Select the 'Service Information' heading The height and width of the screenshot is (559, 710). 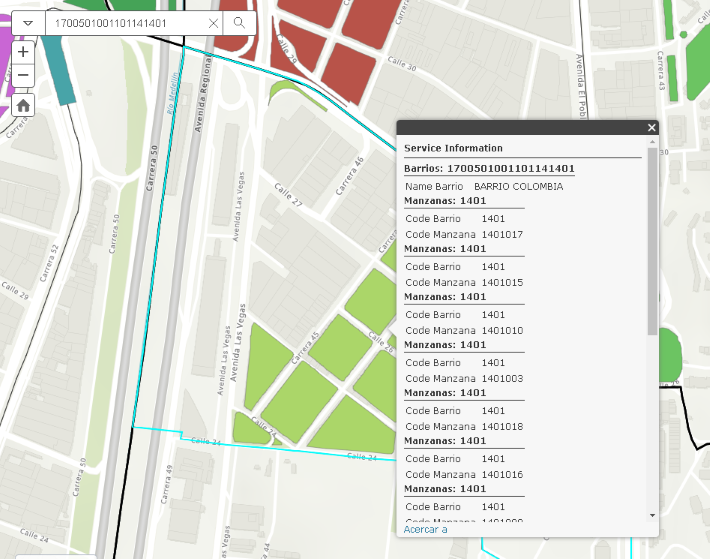pyautogui.click(x=453, y=148)
